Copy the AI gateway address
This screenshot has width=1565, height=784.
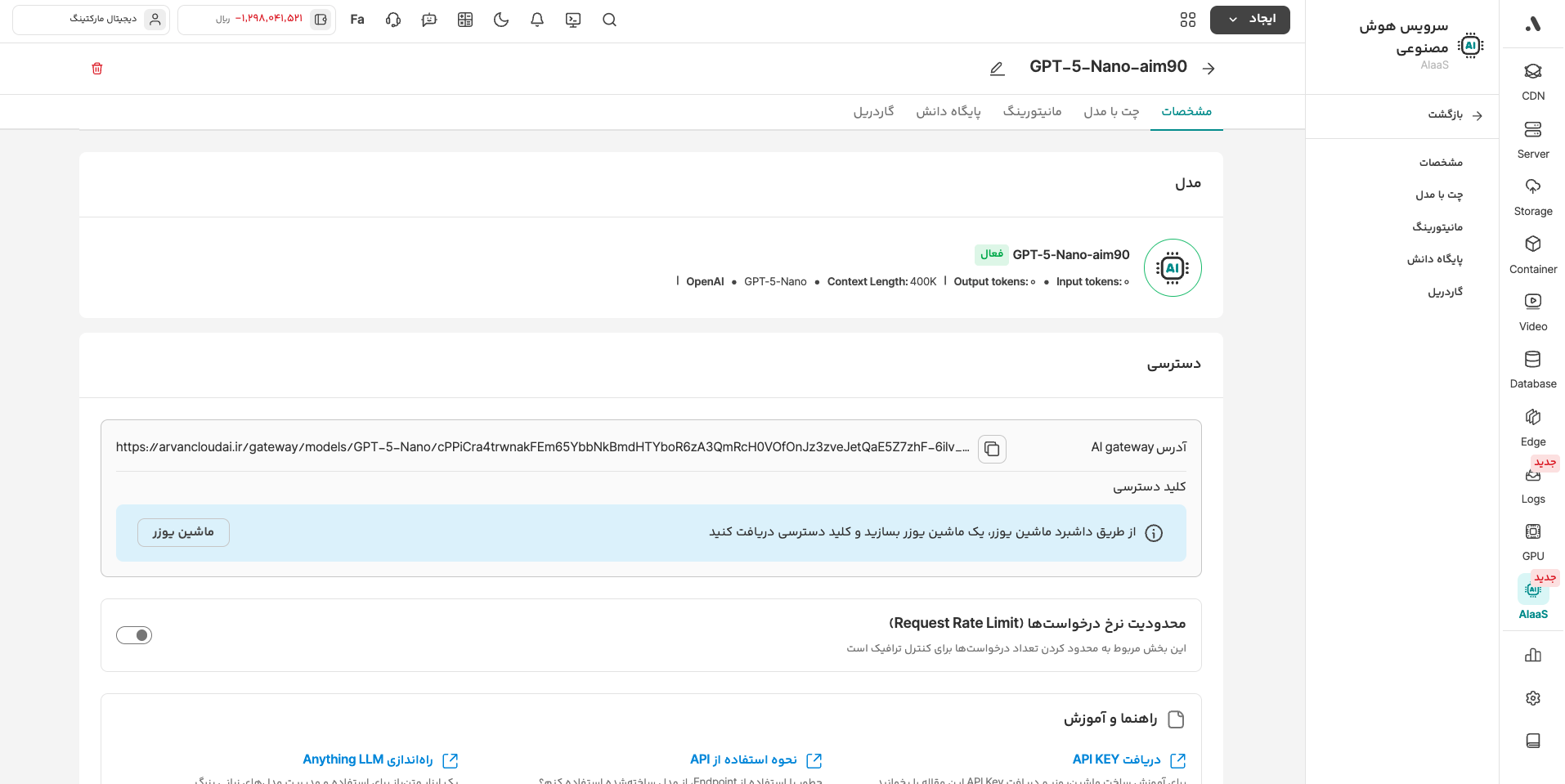click(x=992, y=449)
